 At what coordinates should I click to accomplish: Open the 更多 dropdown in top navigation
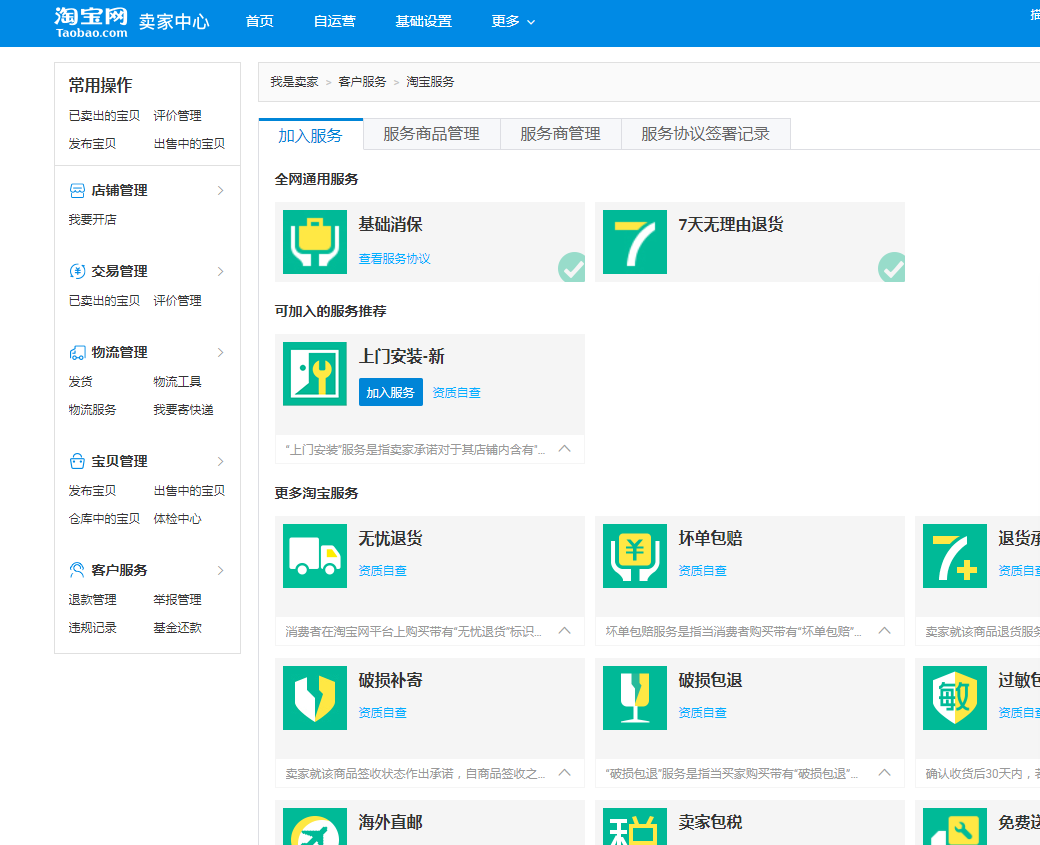coord(513,21)
